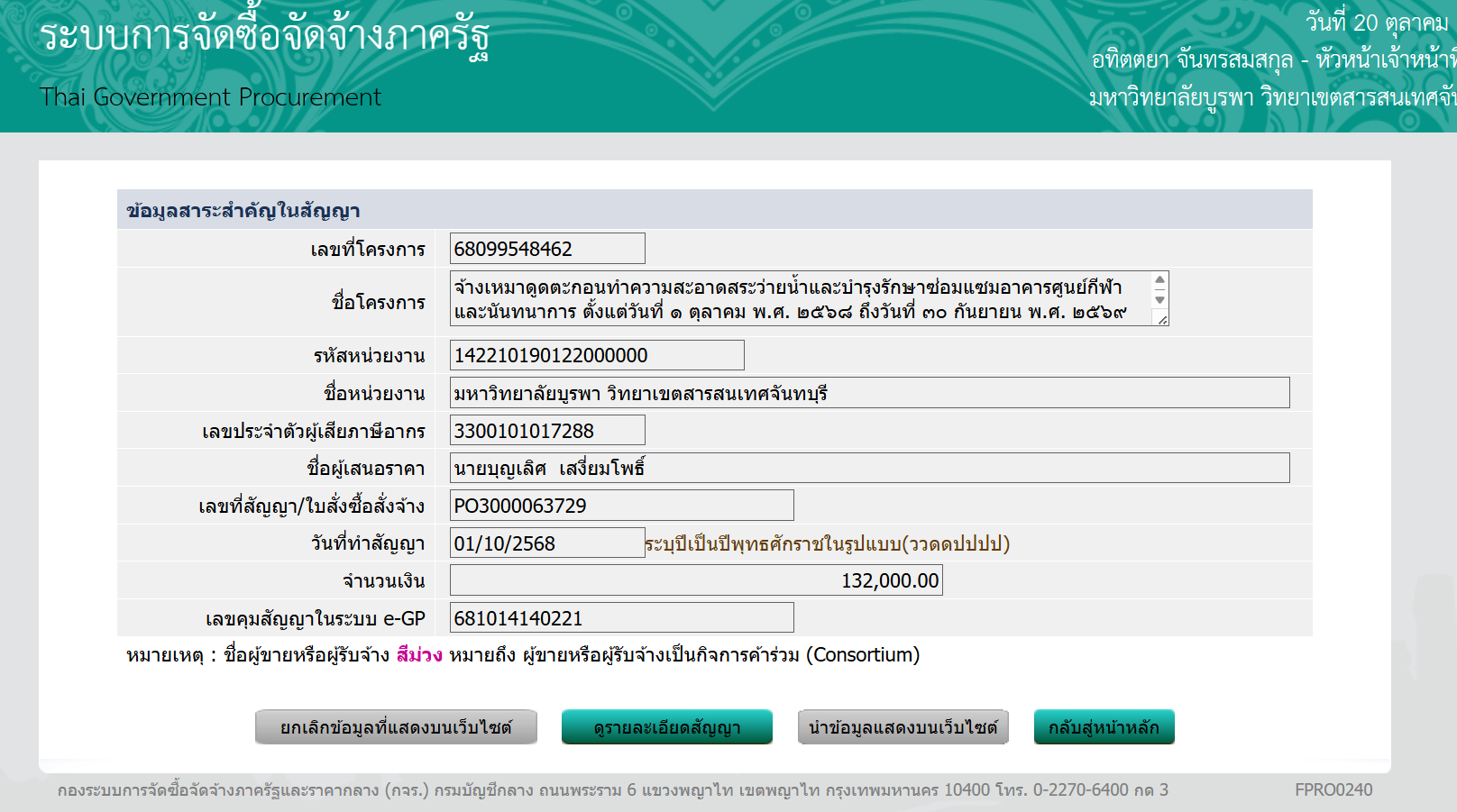Image resolution: width=1457 pixels, height=812 pixels.
Task: Click the contract date field 01/10/2568
Action: pos(547,543)
